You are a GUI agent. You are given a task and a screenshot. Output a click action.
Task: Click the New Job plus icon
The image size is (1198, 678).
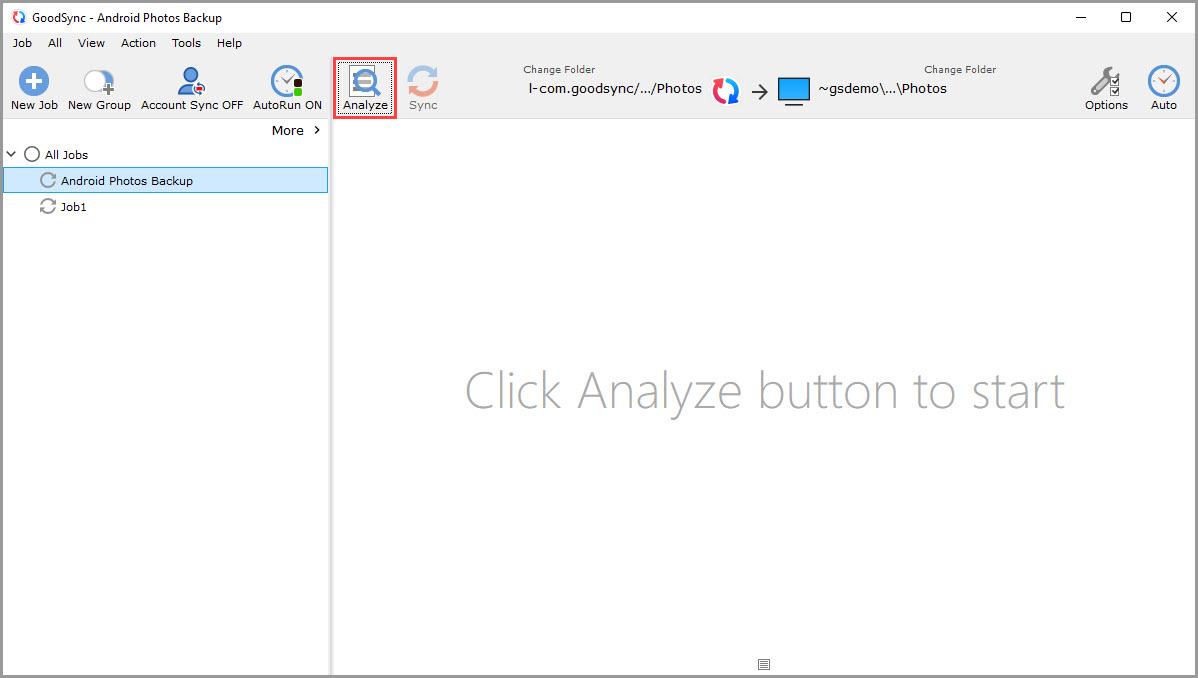point(34,81)
